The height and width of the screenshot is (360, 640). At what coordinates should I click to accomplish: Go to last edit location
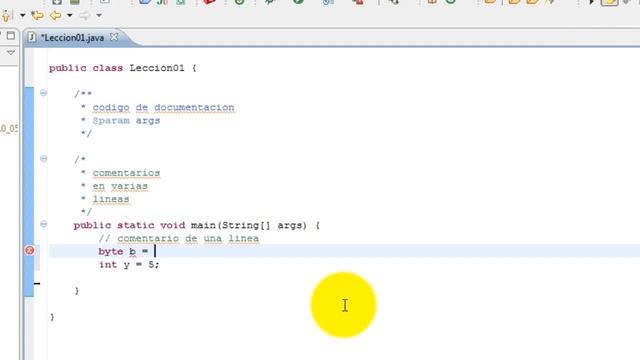point(38,16)
